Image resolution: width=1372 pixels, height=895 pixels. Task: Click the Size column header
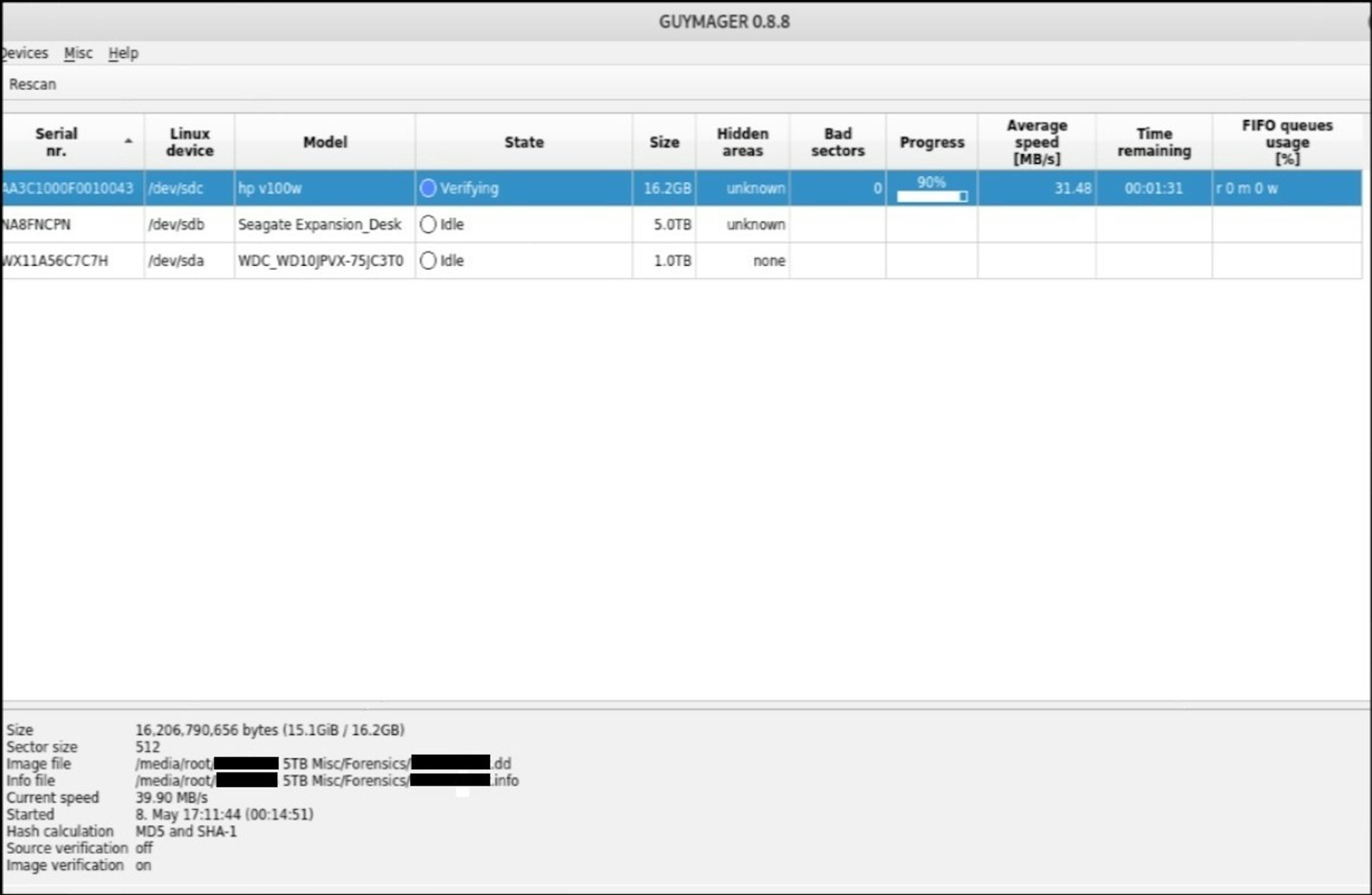(664, 142)
